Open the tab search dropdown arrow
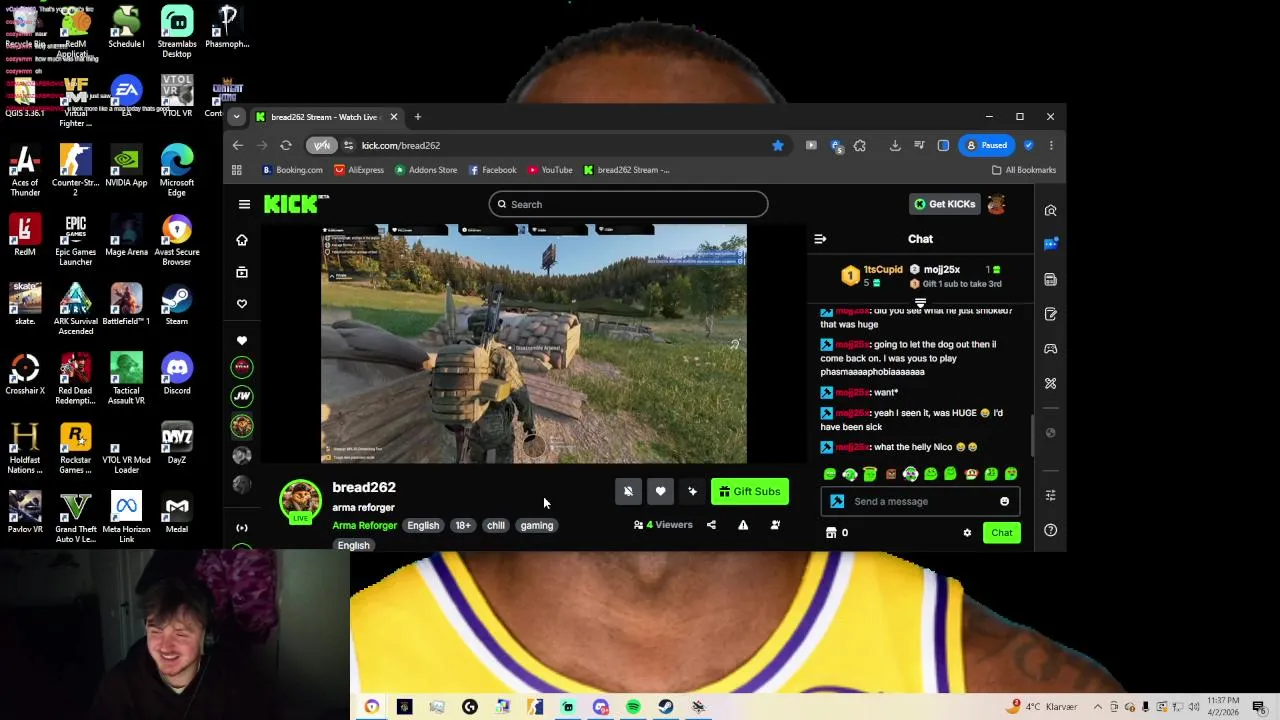 (236, 117)
